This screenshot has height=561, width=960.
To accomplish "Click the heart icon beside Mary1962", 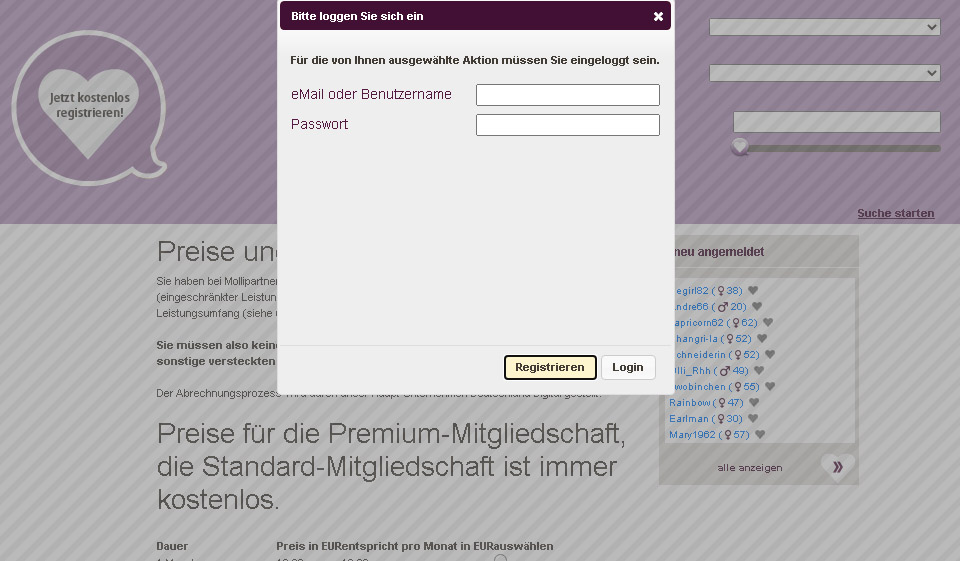I will [x=760, y=435].
